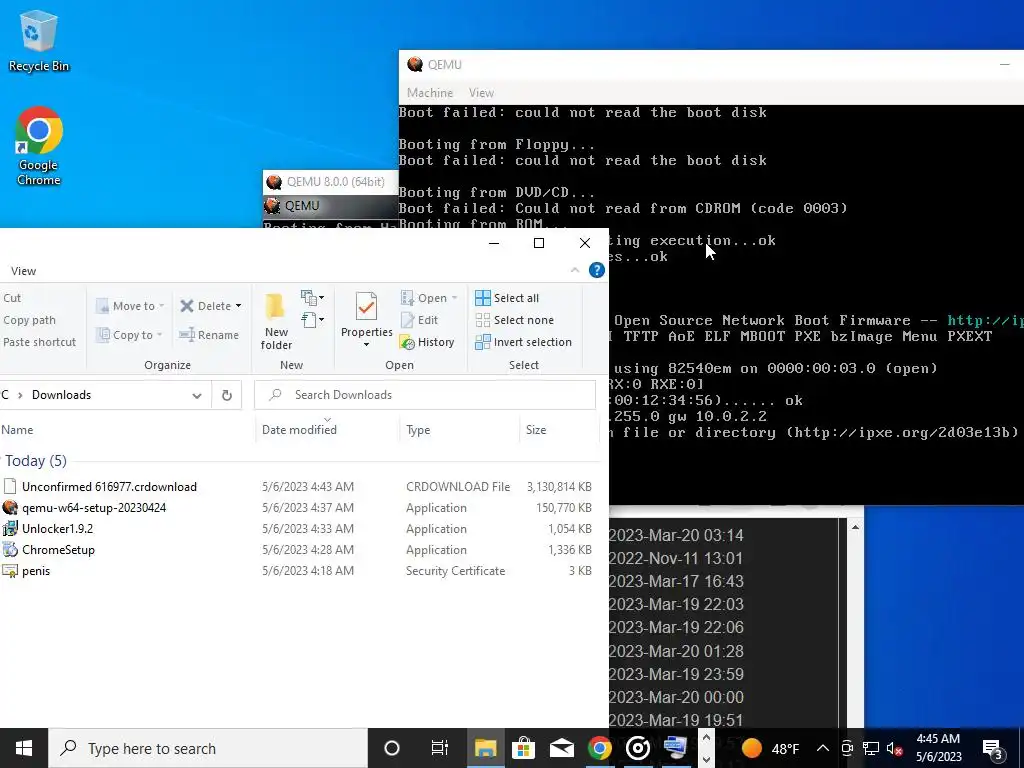Image resolution: width=1024 pixels, height=768 pixels.
Task: Click the scroll up arrow in the background listing window
Action: click(x=855, y=526)
